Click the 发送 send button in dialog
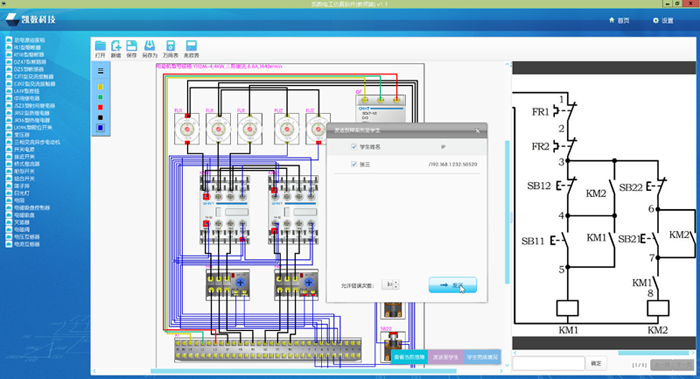700x379 pixels. (x=453, y=285)
